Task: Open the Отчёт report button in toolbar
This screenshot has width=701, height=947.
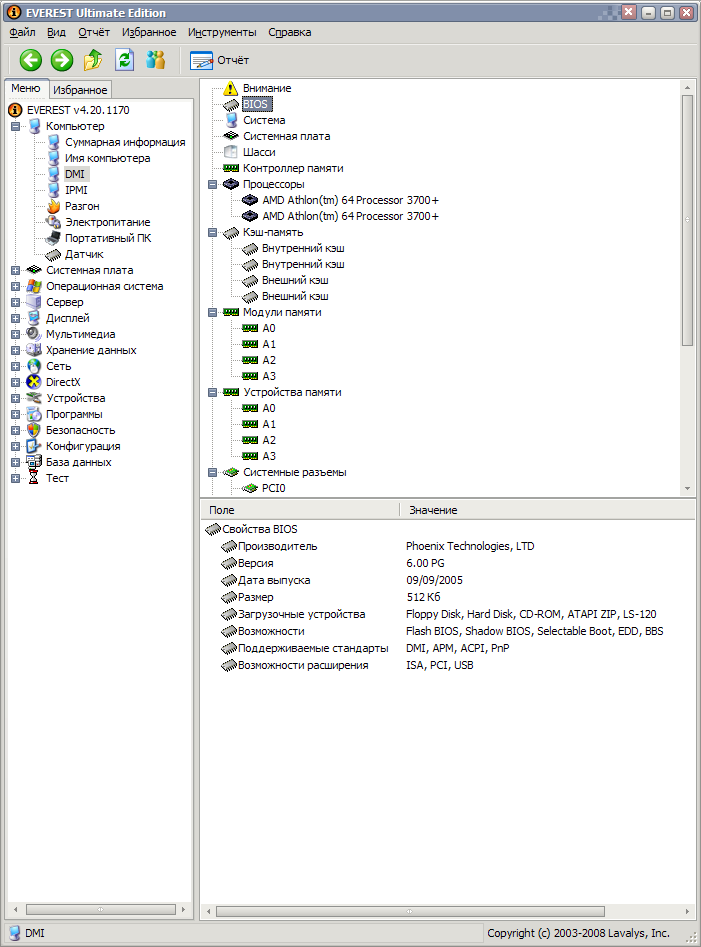Action: coord(219,60)
